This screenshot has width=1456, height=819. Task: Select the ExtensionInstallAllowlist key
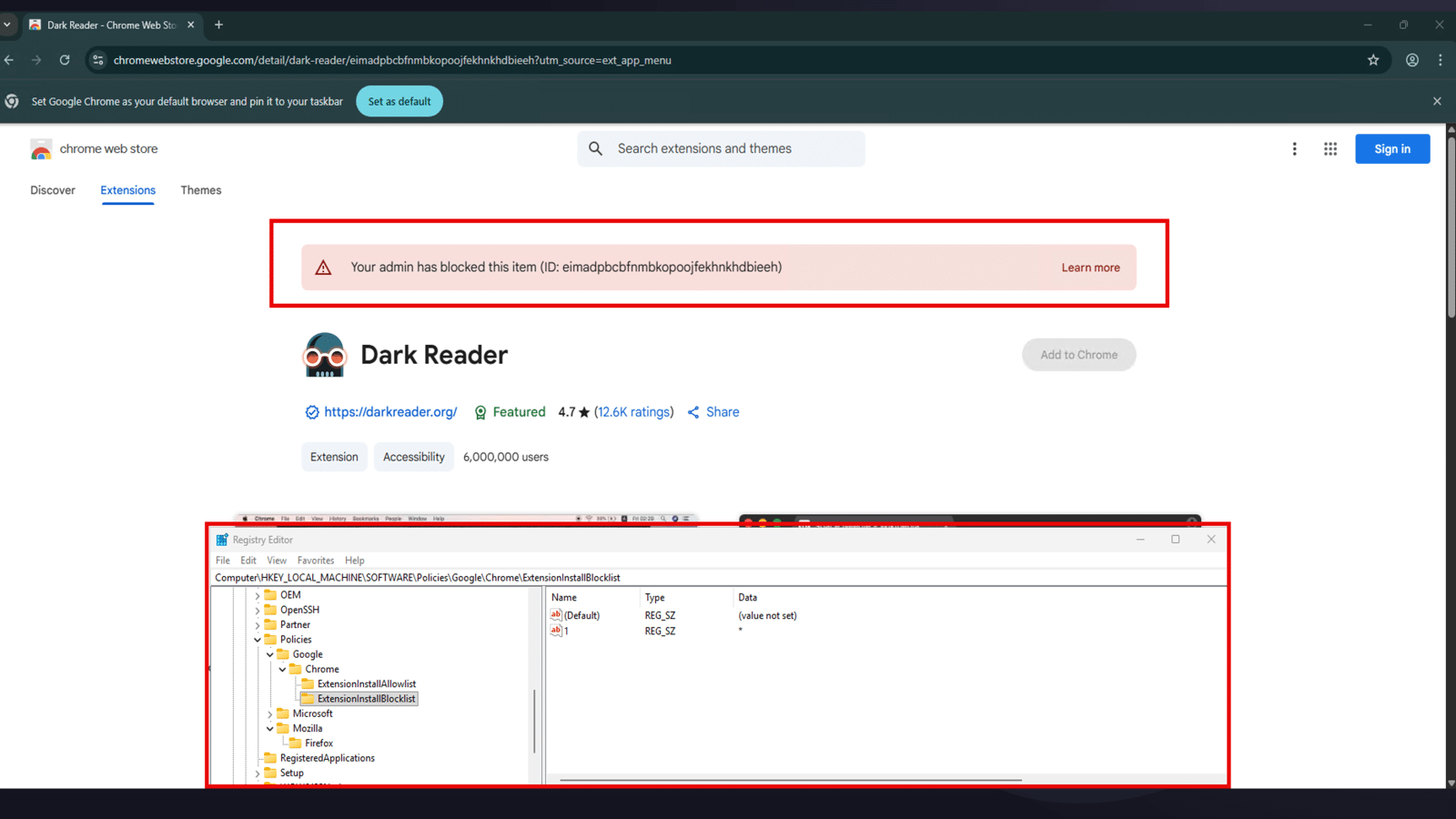coord(366,684)
